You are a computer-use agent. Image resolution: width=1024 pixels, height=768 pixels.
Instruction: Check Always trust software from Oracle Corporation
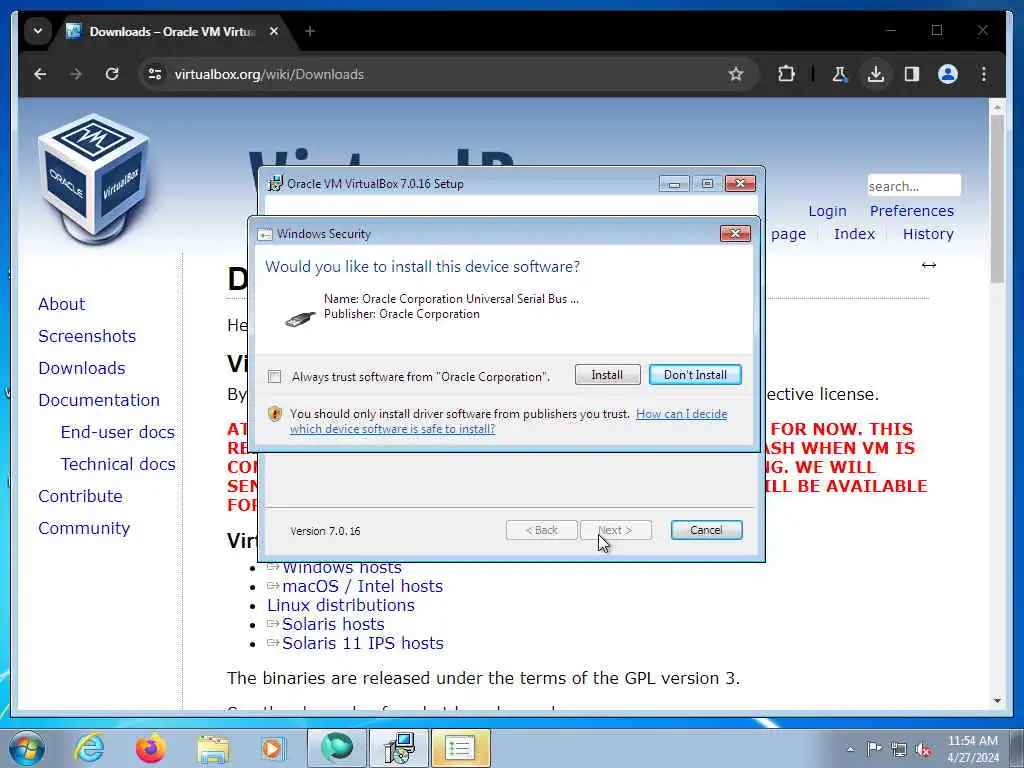pos(274,377)
